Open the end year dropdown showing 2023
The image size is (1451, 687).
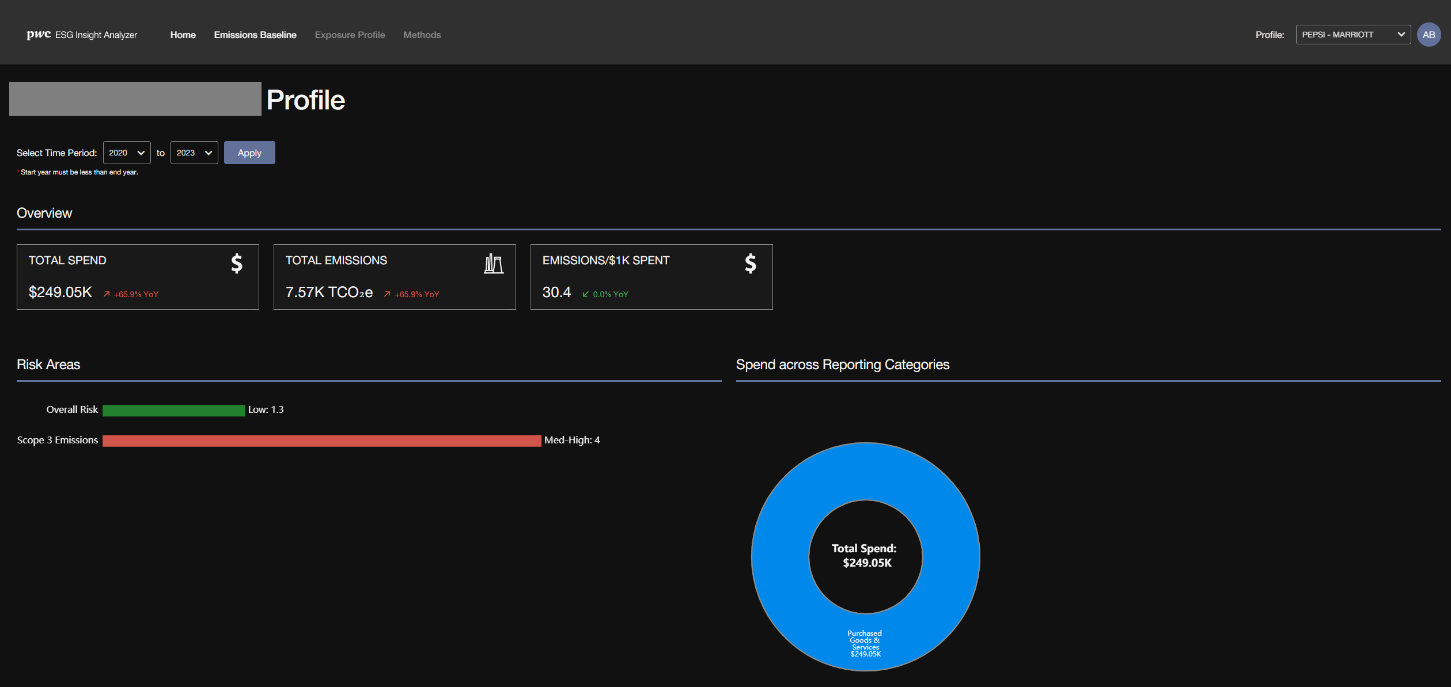(x=194, y=153)
